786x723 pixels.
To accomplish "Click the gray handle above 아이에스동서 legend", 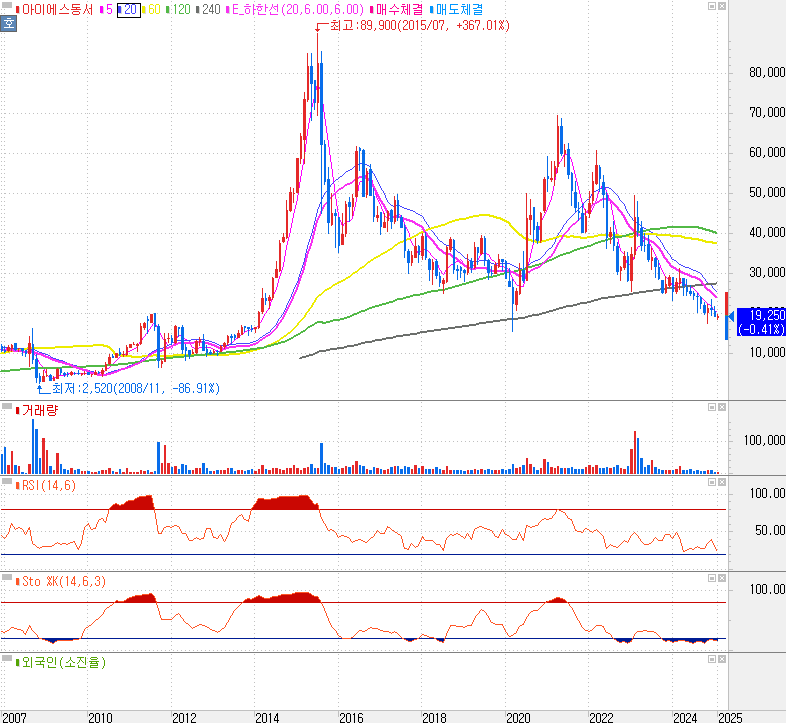I will click(7, 5).
